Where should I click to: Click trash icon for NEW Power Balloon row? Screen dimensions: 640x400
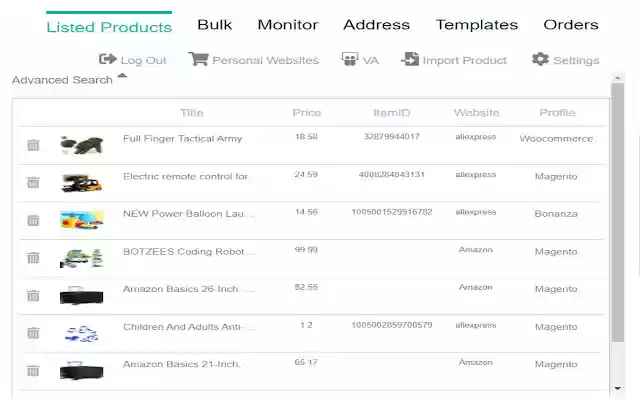click(x=33, y=220)
